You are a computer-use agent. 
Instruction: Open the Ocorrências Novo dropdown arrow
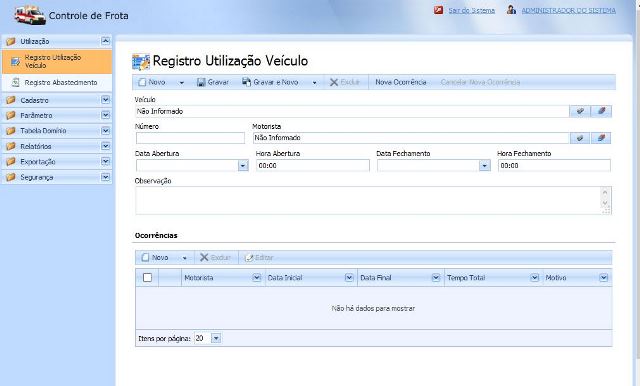click(x=184, y=258)
